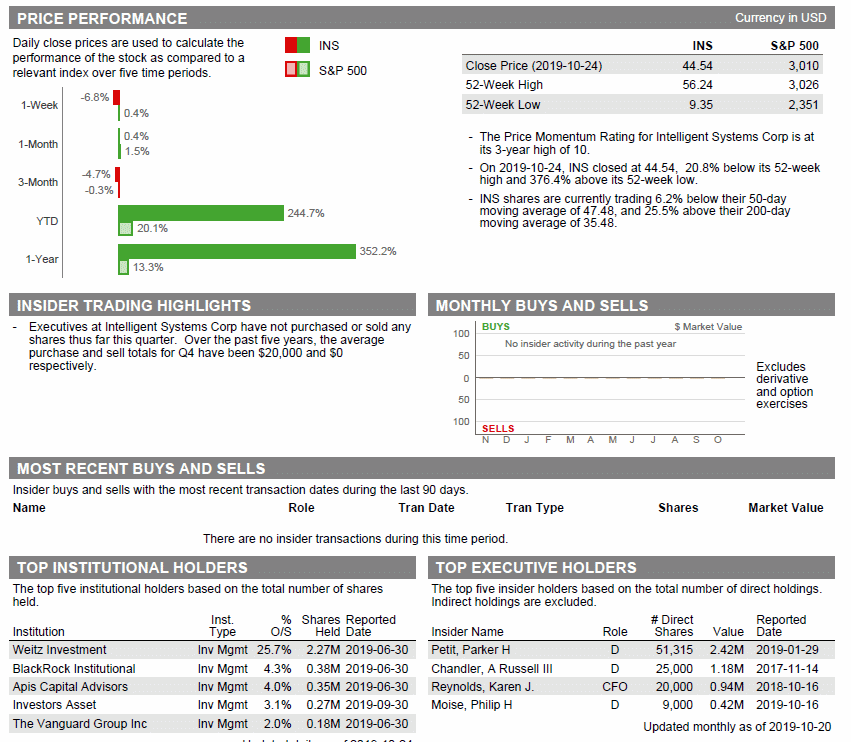Select the 52-Week Low S&P value 2,351
Screen dimensions: 851x742
803,105
